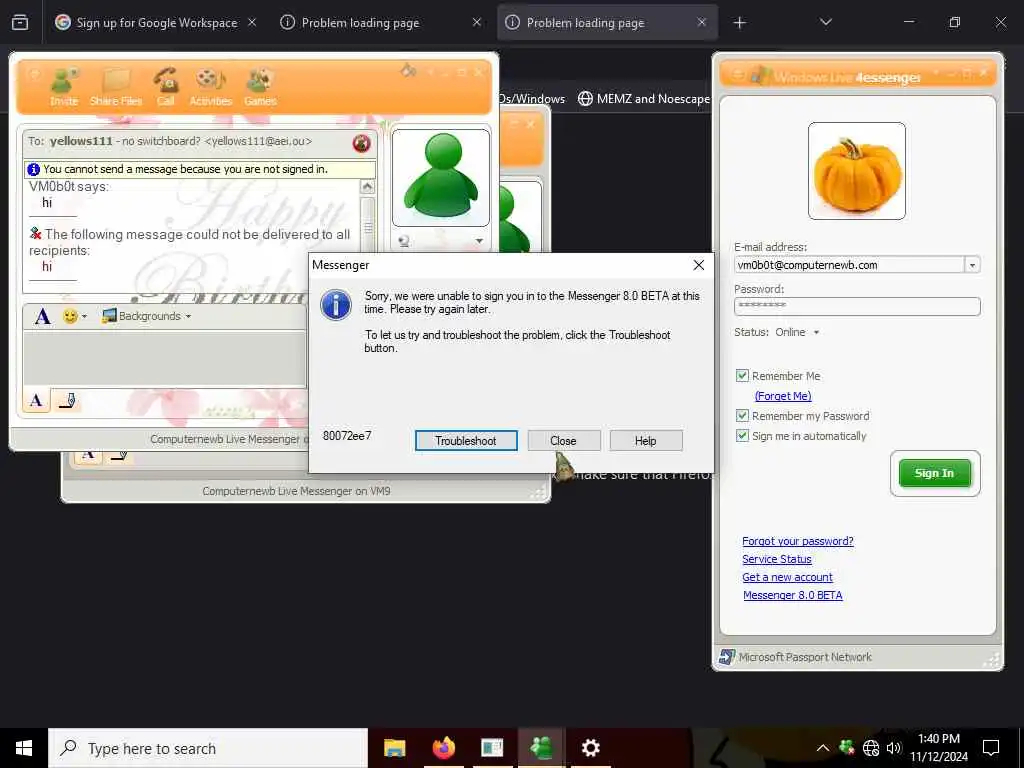Viewport: 1024px width, 768px height.
Task: Click the news app icon on taskbar
Action: pos(492,748)
